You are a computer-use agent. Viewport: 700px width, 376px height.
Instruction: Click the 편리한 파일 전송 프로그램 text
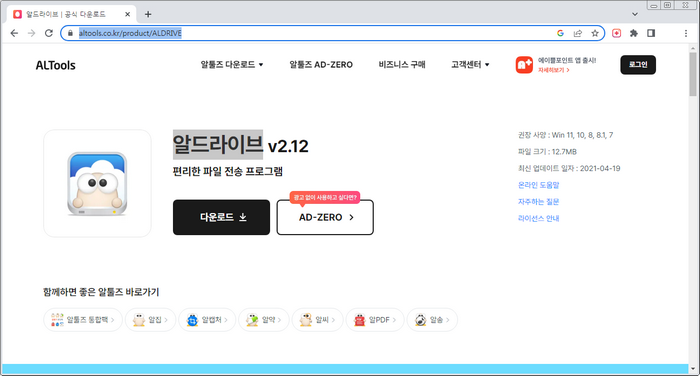(x=228, y=171)
